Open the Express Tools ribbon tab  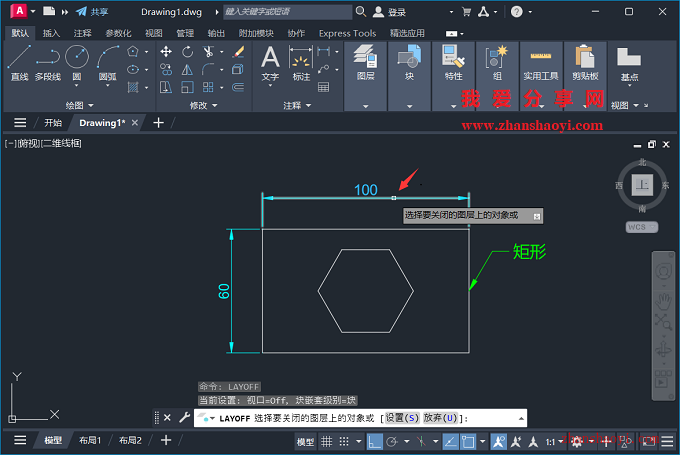[x=347, y=33]
